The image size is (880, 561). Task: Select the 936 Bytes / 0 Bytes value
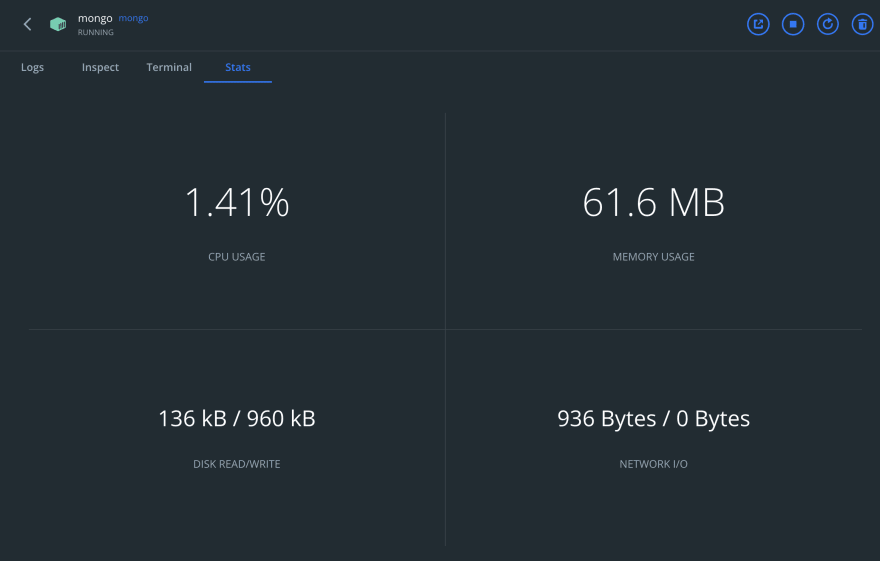[x=653, y=419]
